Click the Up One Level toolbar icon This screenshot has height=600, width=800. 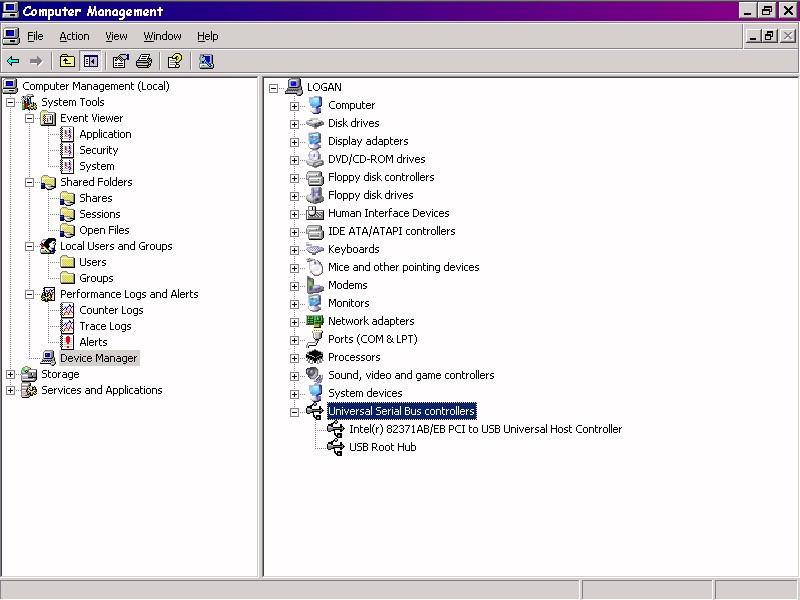tap(67, 61)
